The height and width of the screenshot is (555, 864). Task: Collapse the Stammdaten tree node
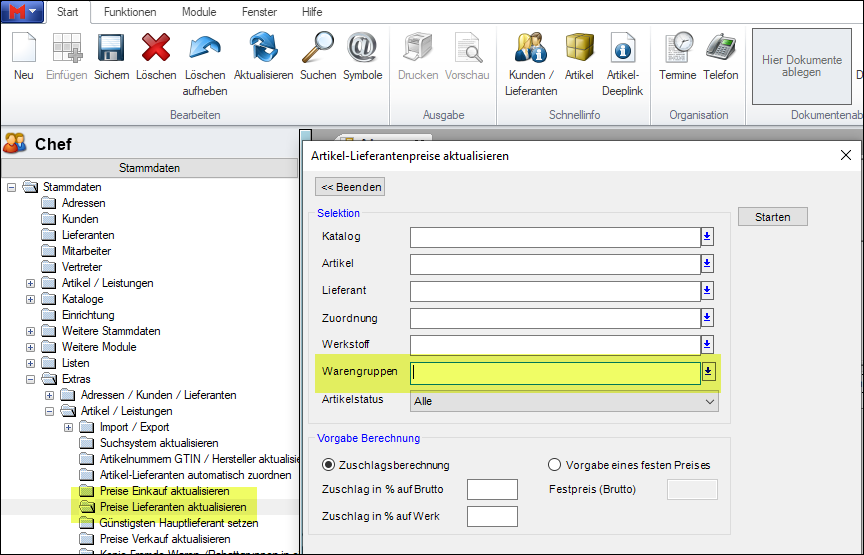[12, 187]
